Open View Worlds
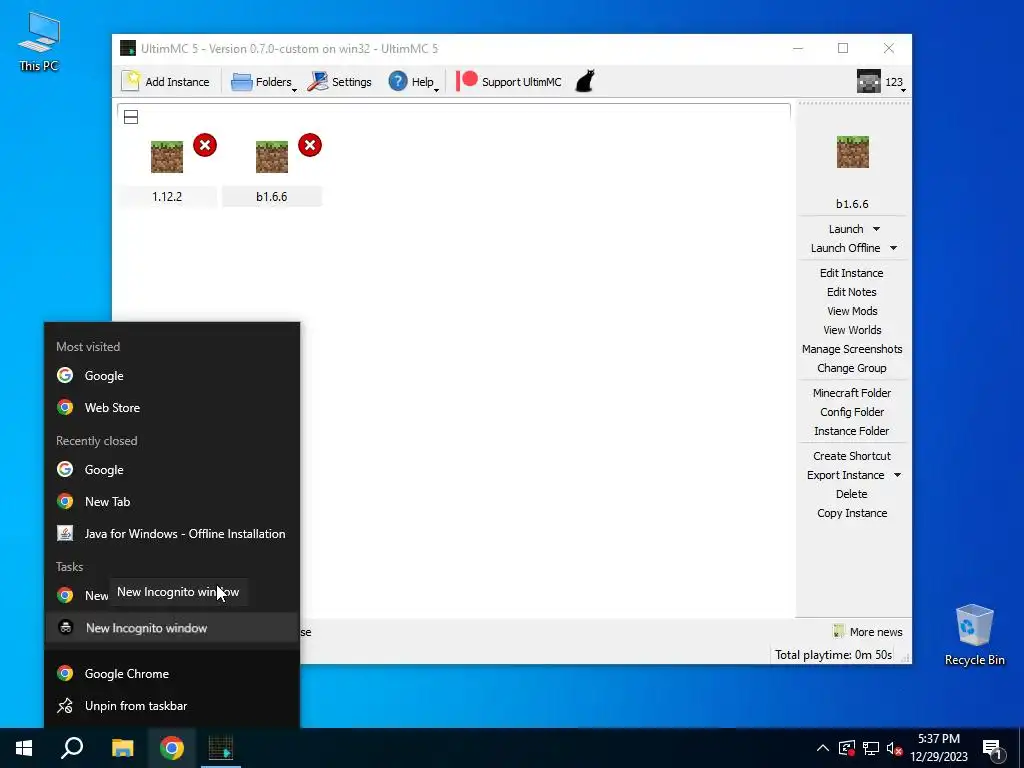 pos(852,330)
